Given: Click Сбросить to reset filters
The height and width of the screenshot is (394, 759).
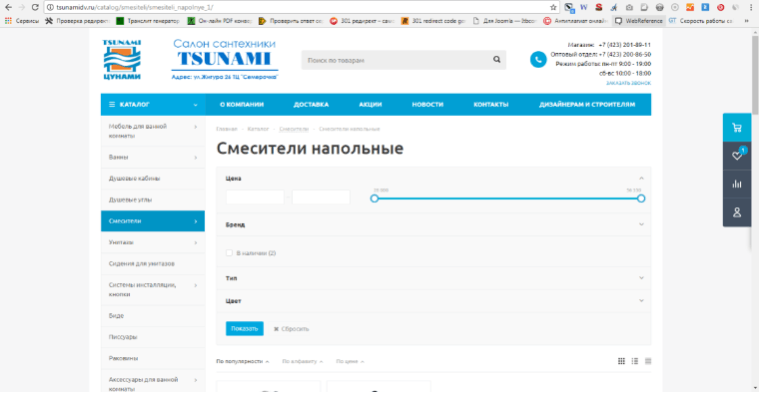Looking at the screenshot, I should pos(291,329).
